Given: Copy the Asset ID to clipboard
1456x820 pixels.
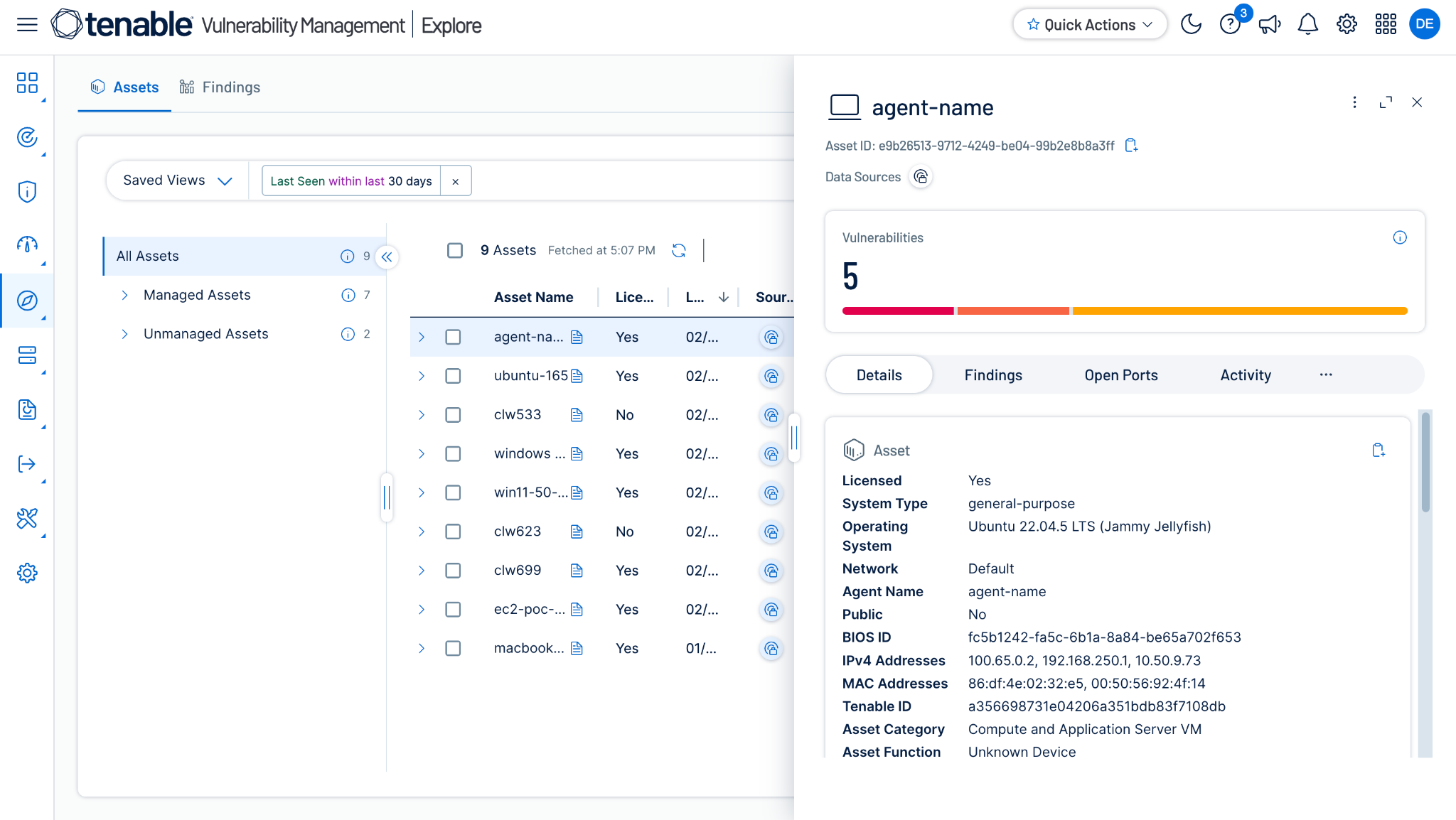Looking at the screenshot, I should [x=1131, y=146].
